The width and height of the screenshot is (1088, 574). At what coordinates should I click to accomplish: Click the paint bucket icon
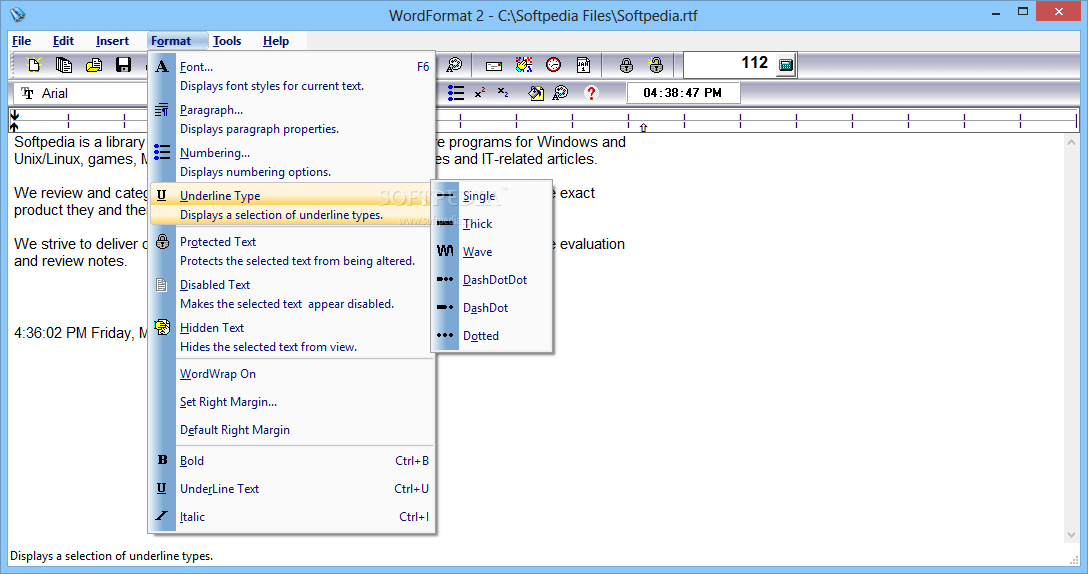pyautogui.click(x=536, y=93)
